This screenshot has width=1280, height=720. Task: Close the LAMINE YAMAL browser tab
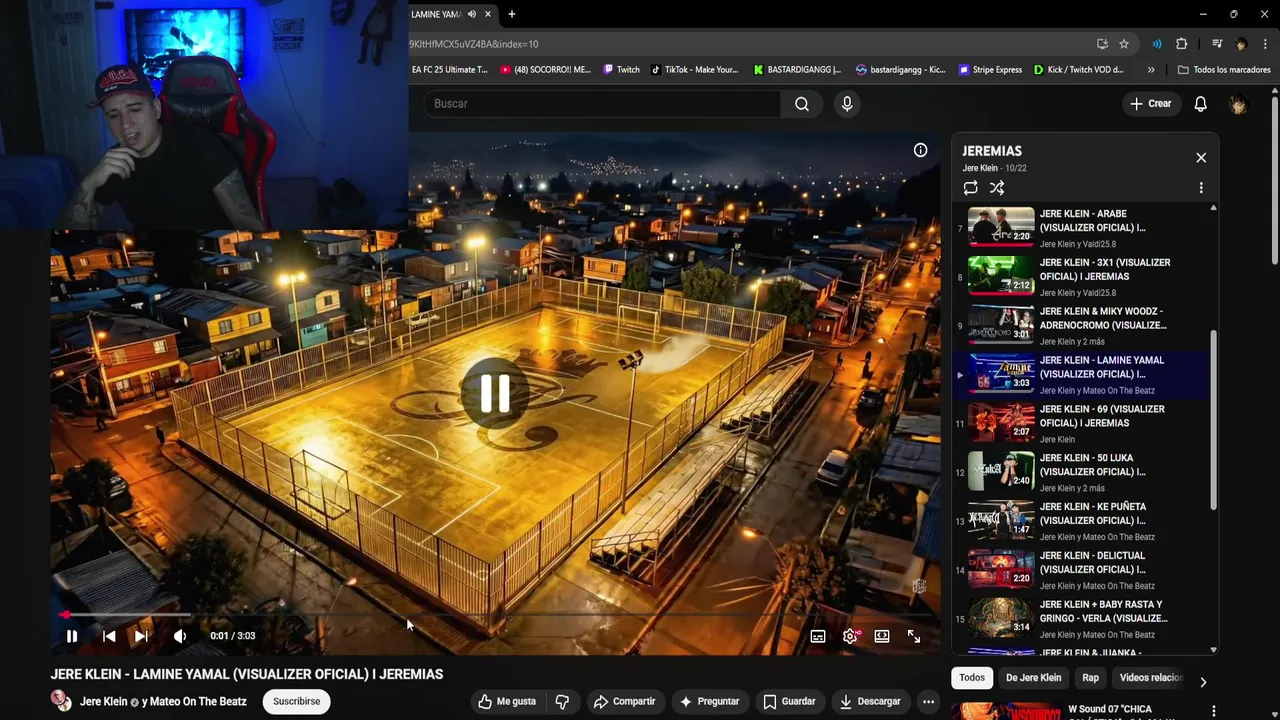[x=488, y=14]
